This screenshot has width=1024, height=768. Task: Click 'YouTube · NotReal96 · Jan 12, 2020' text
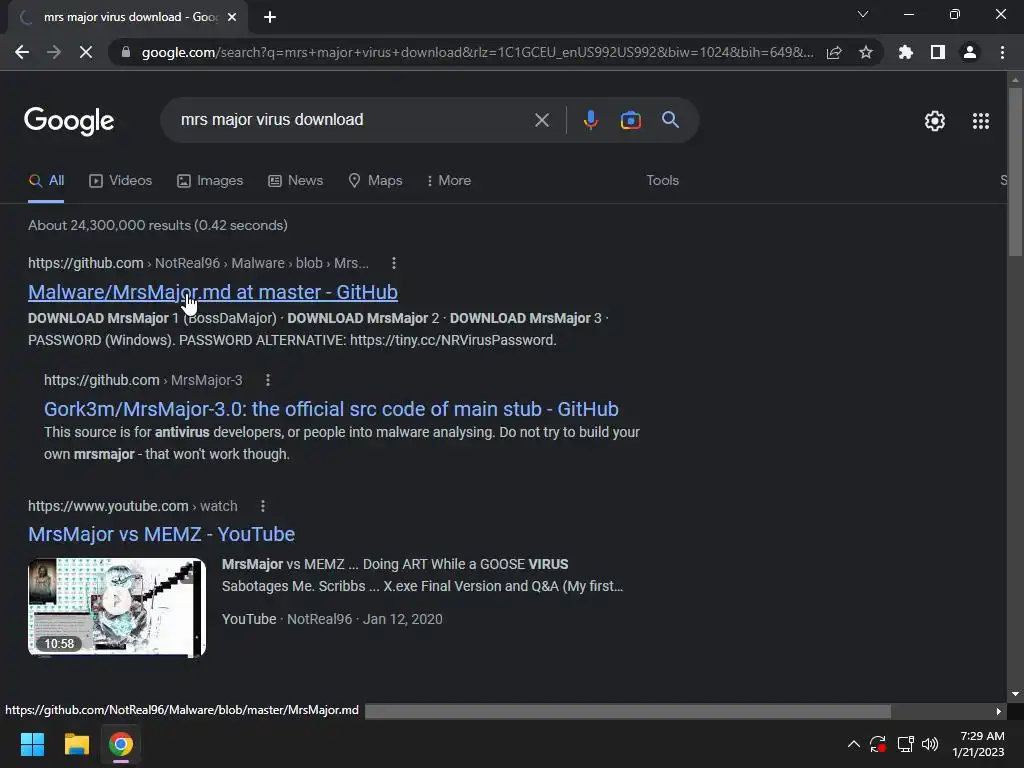pyautogui.click(x=332, y=619)
